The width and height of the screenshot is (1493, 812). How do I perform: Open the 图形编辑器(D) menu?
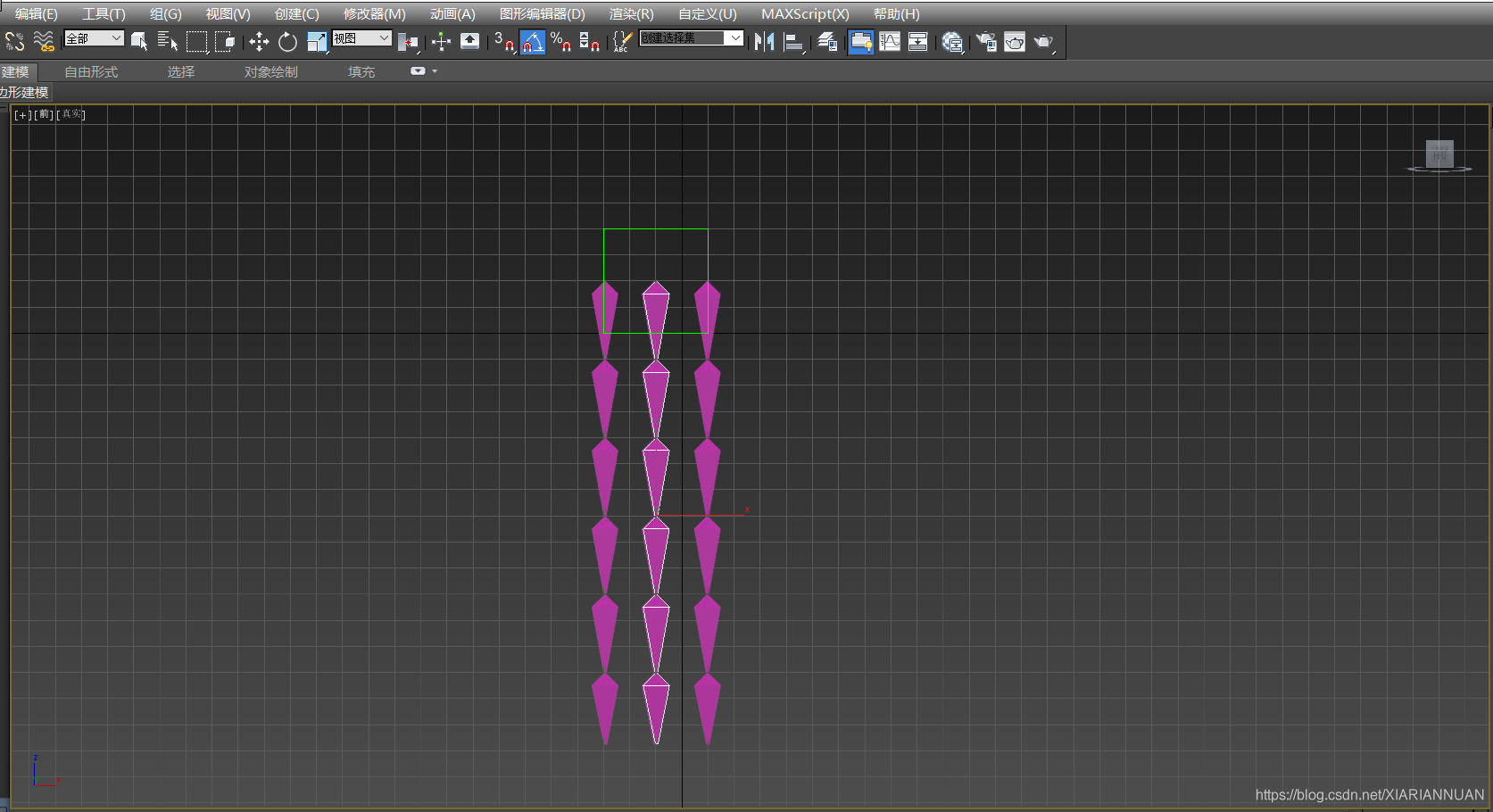point(543,14)
